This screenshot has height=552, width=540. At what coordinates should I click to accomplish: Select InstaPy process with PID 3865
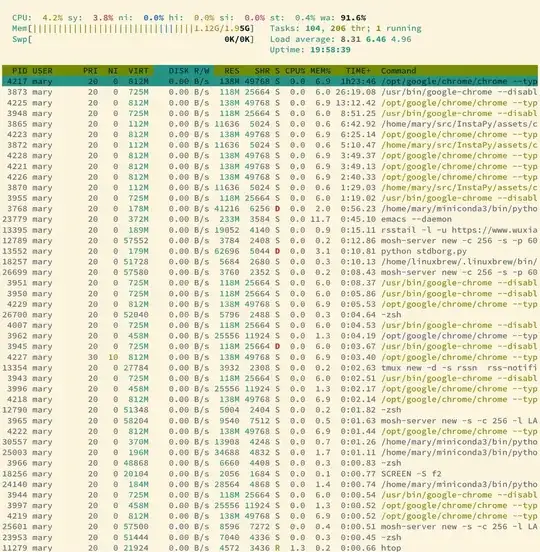tap(270, 124)
